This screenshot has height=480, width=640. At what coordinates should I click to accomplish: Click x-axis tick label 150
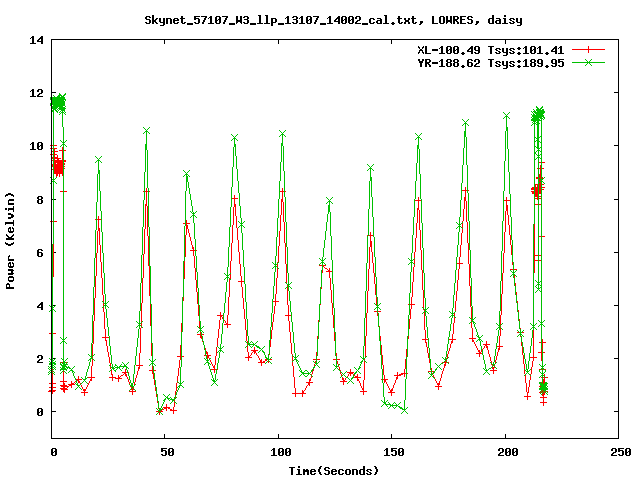pyautogui.click(x=394, y=452)
